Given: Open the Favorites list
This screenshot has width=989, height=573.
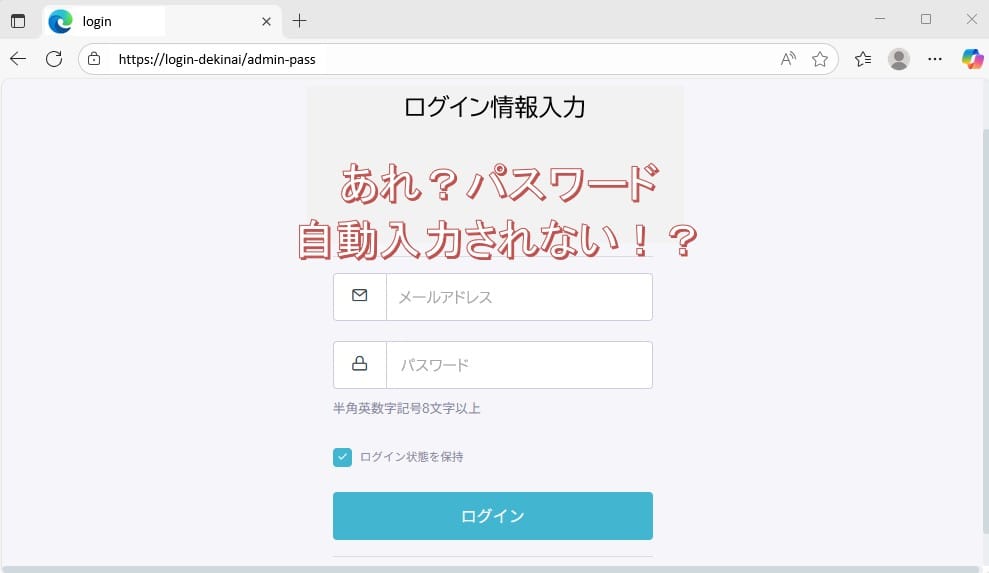Looking at the screenshot, I should (863, 59).
